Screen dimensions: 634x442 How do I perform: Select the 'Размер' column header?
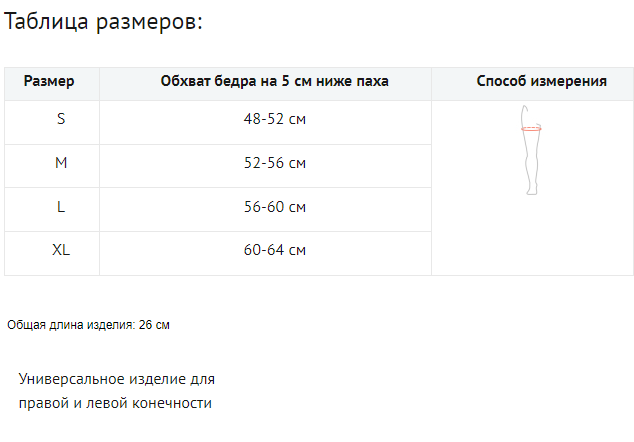(49, 82)
